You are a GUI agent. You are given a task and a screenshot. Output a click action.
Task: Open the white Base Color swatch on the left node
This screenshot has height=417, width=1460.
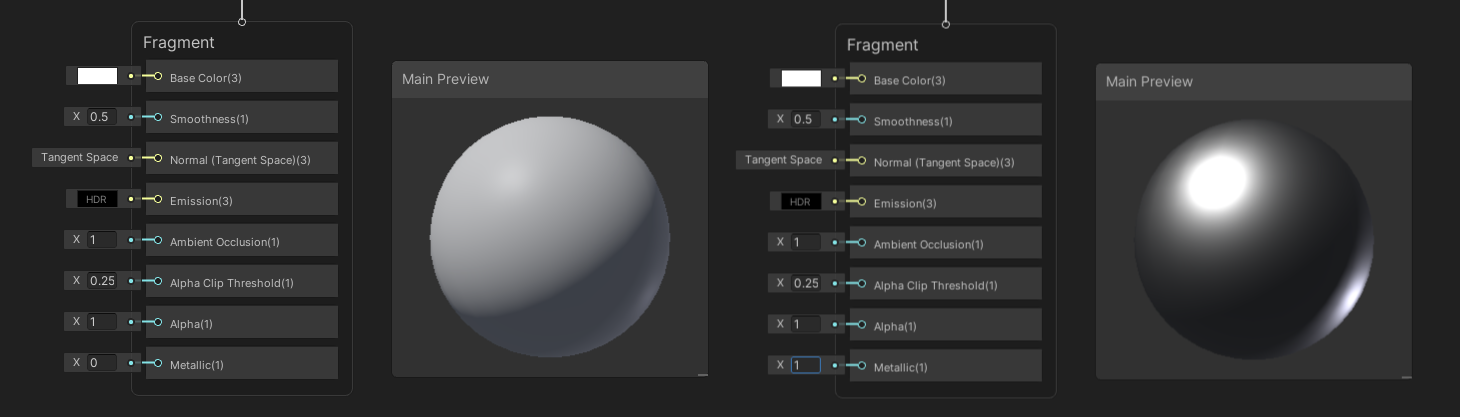pos(97,76)
